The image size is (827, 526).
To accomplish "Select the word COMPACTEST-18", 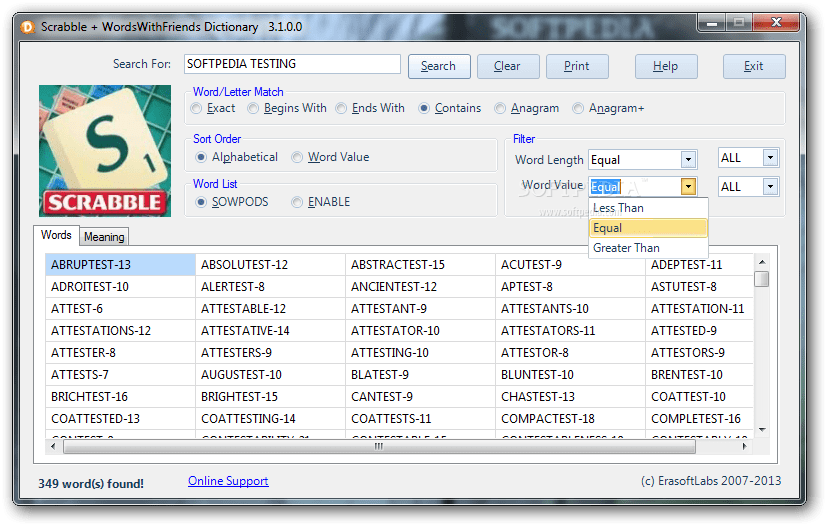I will point(570,419).
